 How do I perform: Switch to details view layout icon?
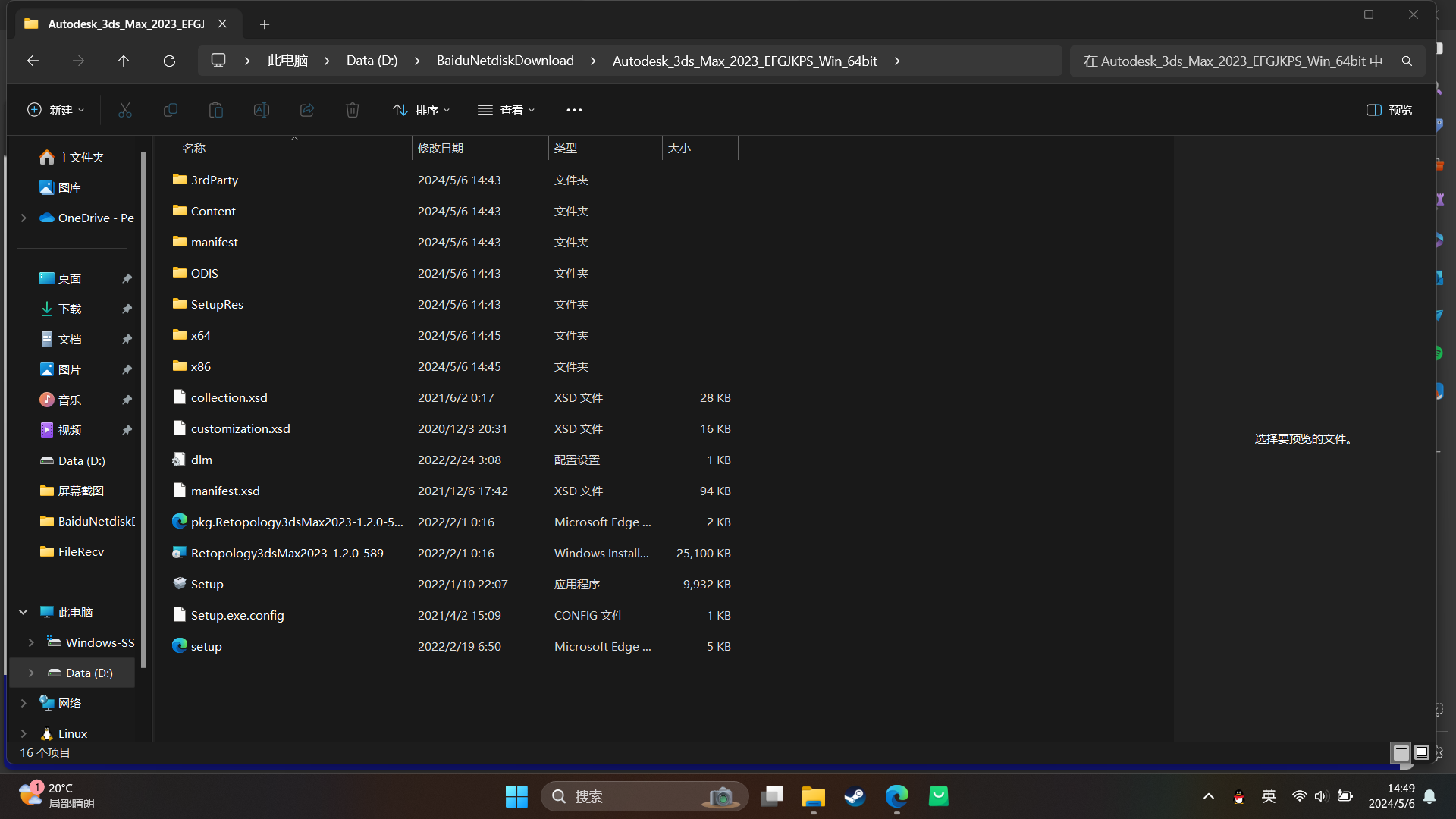(x=1401, y=752)
